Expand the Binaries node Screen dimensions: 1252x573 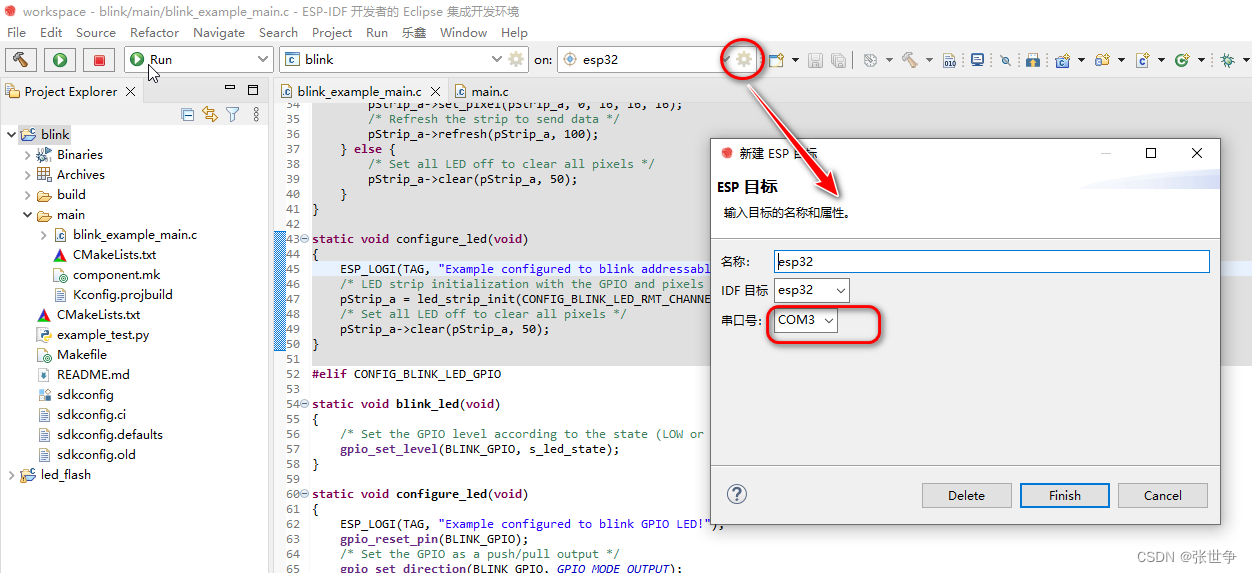coord(27,155)
